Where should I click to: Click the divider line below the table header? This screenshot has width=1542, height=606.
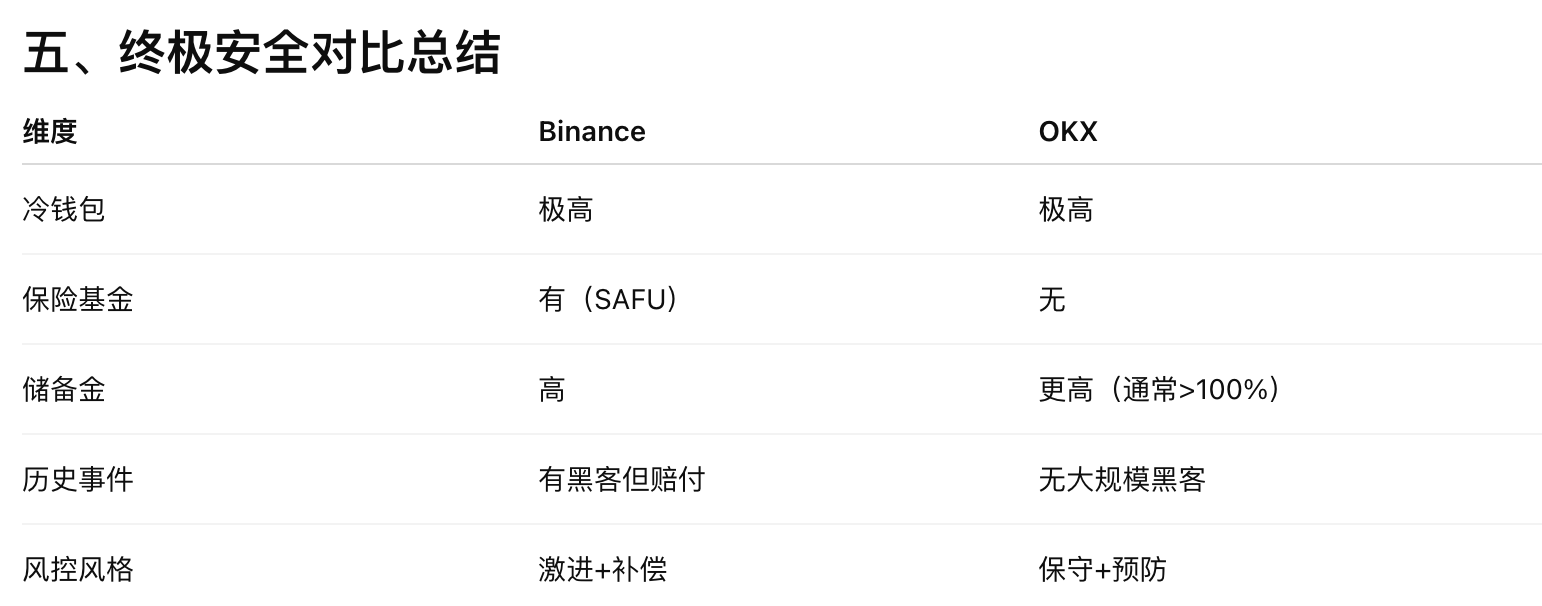(780, 164)
